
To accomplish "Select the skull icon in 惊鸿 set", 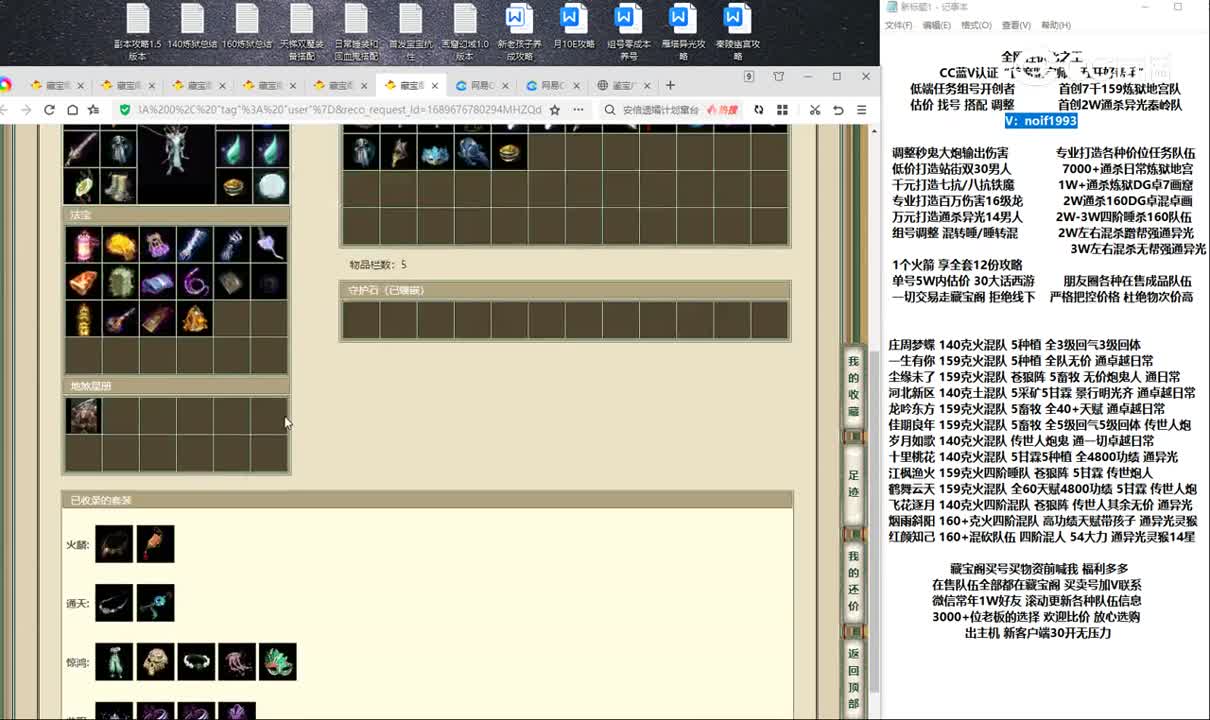I will [155, 662].
